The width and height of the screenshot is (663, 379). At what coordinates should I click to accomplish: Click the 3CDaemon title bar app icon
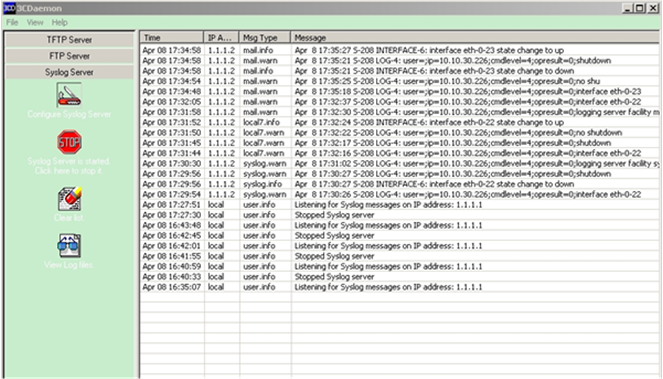9,8
